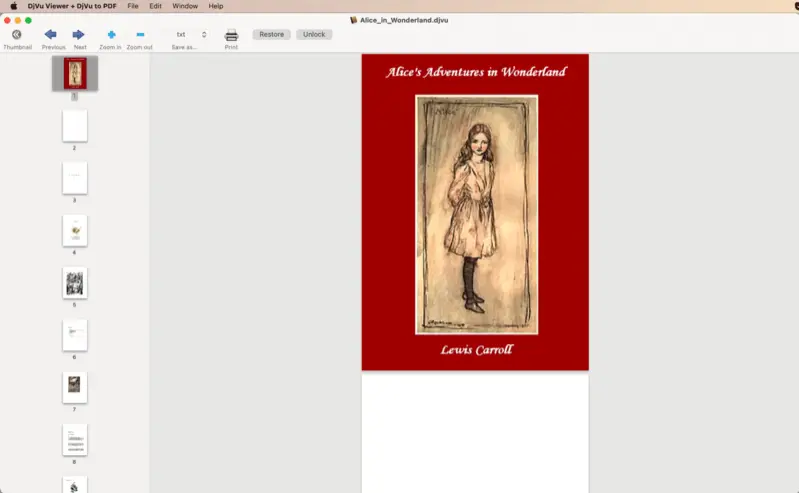This screenshot has width=799, height=493.
Task: Select page 1 cover thumbnail
Action: (75, 73)
